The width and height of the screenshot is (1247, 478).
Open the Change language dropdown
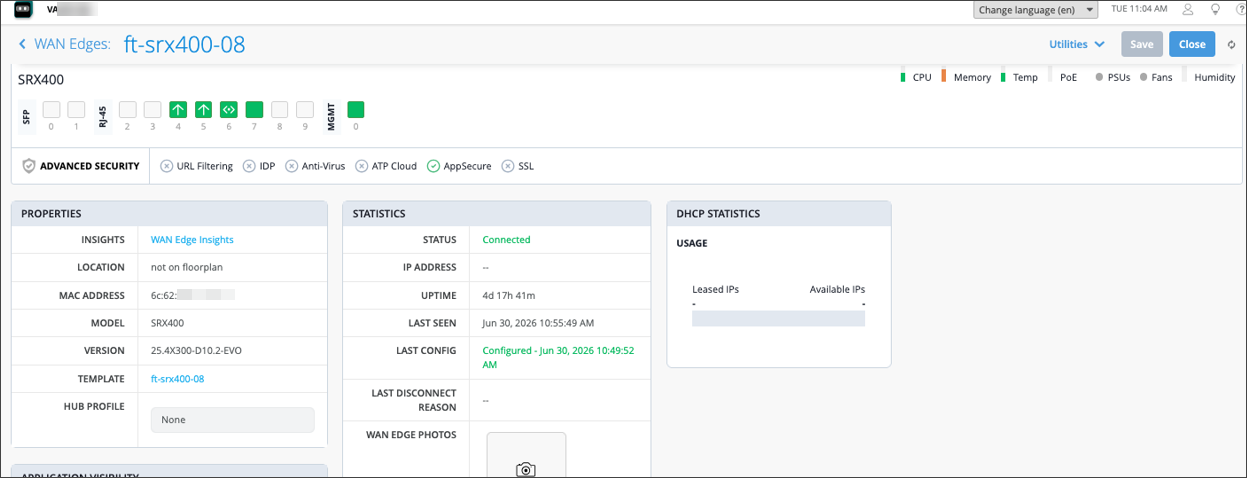[x=1037, y=9]
